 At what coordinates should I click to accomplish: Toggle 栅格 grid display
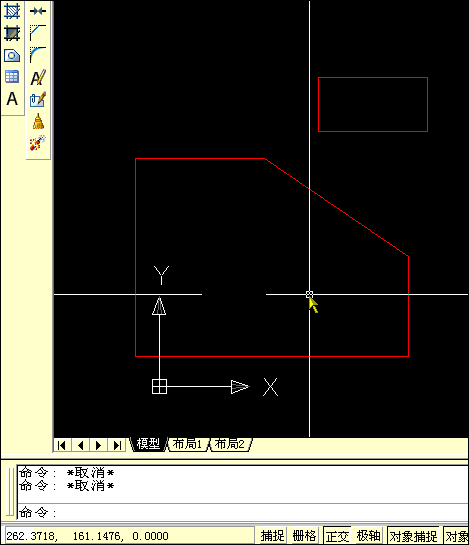click(x=304, y=536)
